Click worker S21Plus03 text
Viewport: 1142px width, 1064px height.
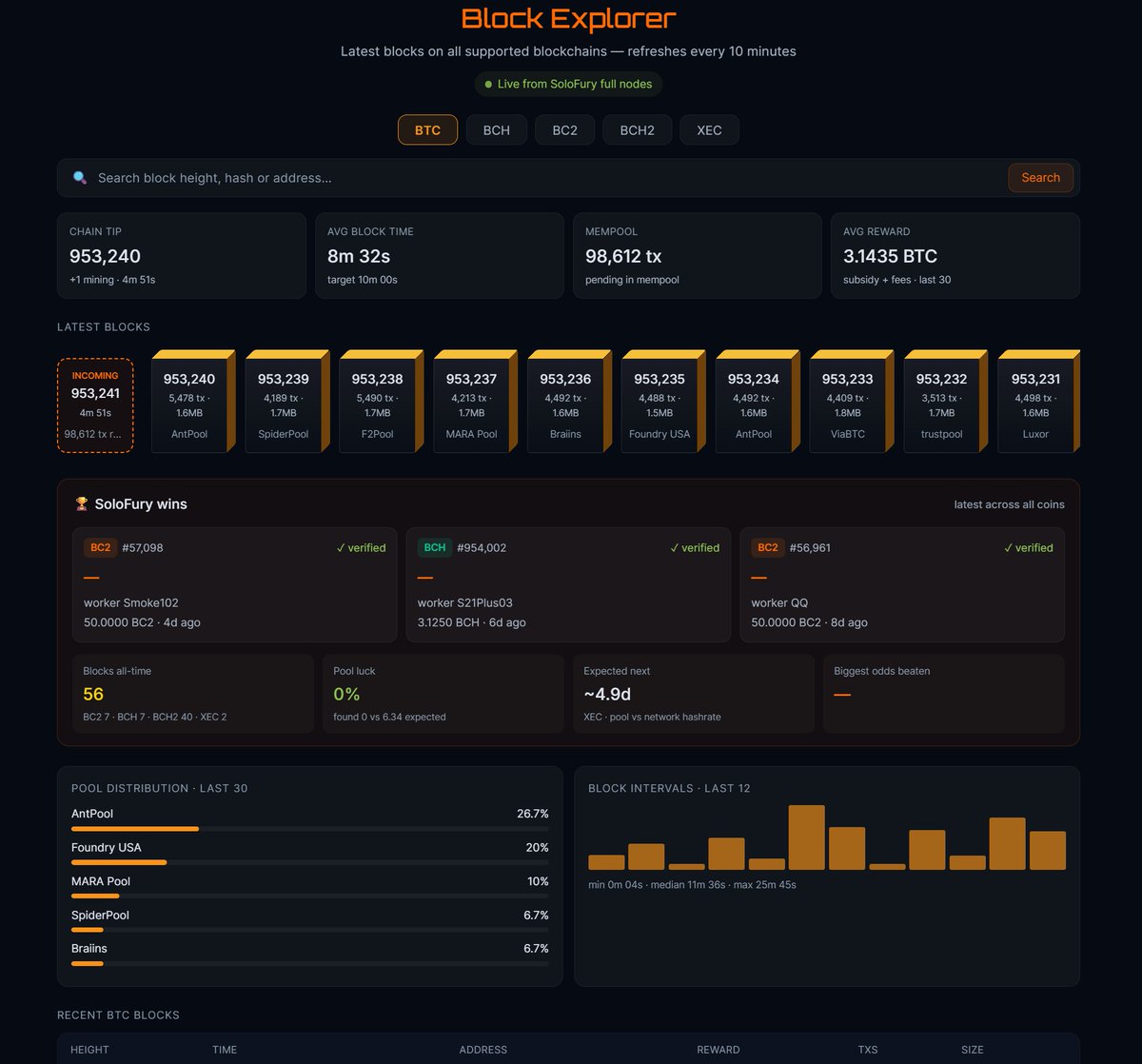tap(465, 602)
